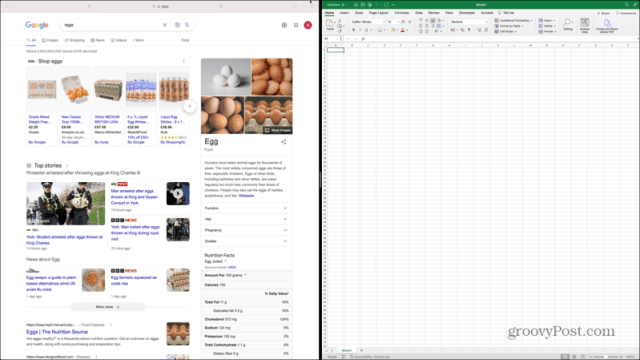This screenshot has width=640, height=360.
Task: Switch to the Insert ribbon tab
Action: [344, 13]
